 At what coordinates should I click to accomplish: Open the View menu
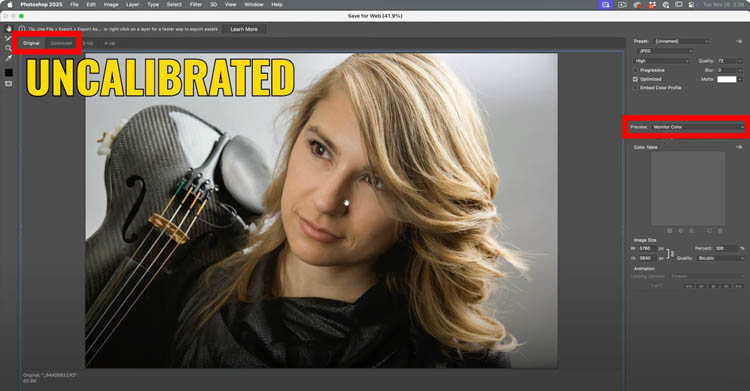pos(231,4)
